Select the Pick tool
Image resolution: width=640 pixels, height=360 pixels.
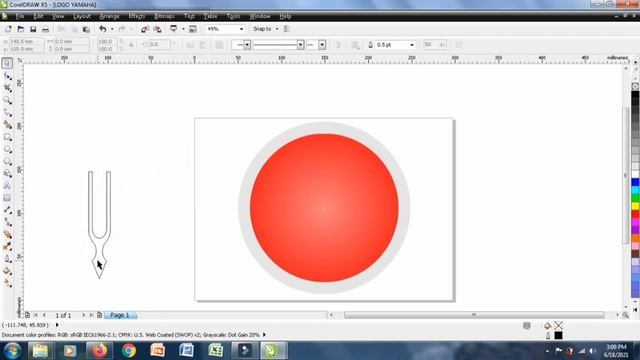click(7, 63)
